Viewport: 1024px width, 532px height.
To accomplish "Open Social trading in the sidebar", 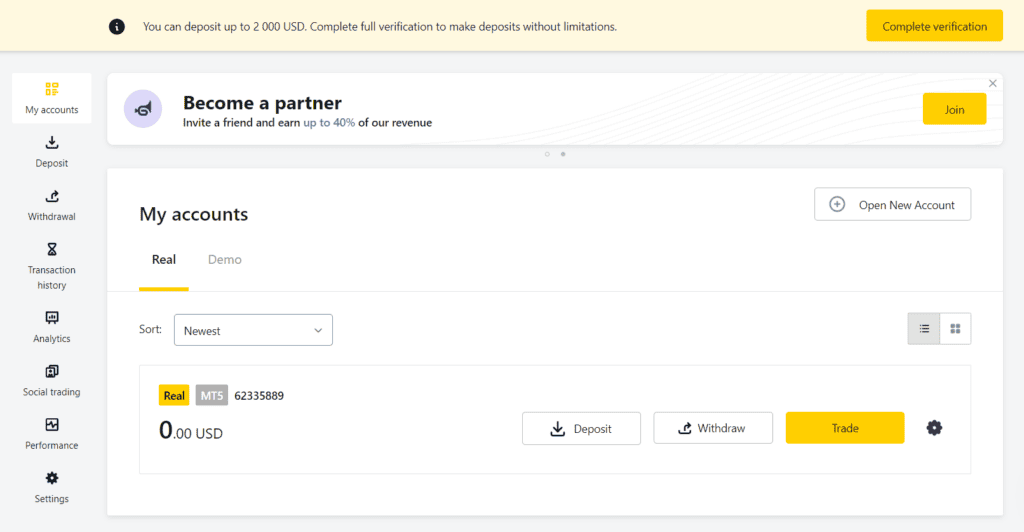I will 52,381.
